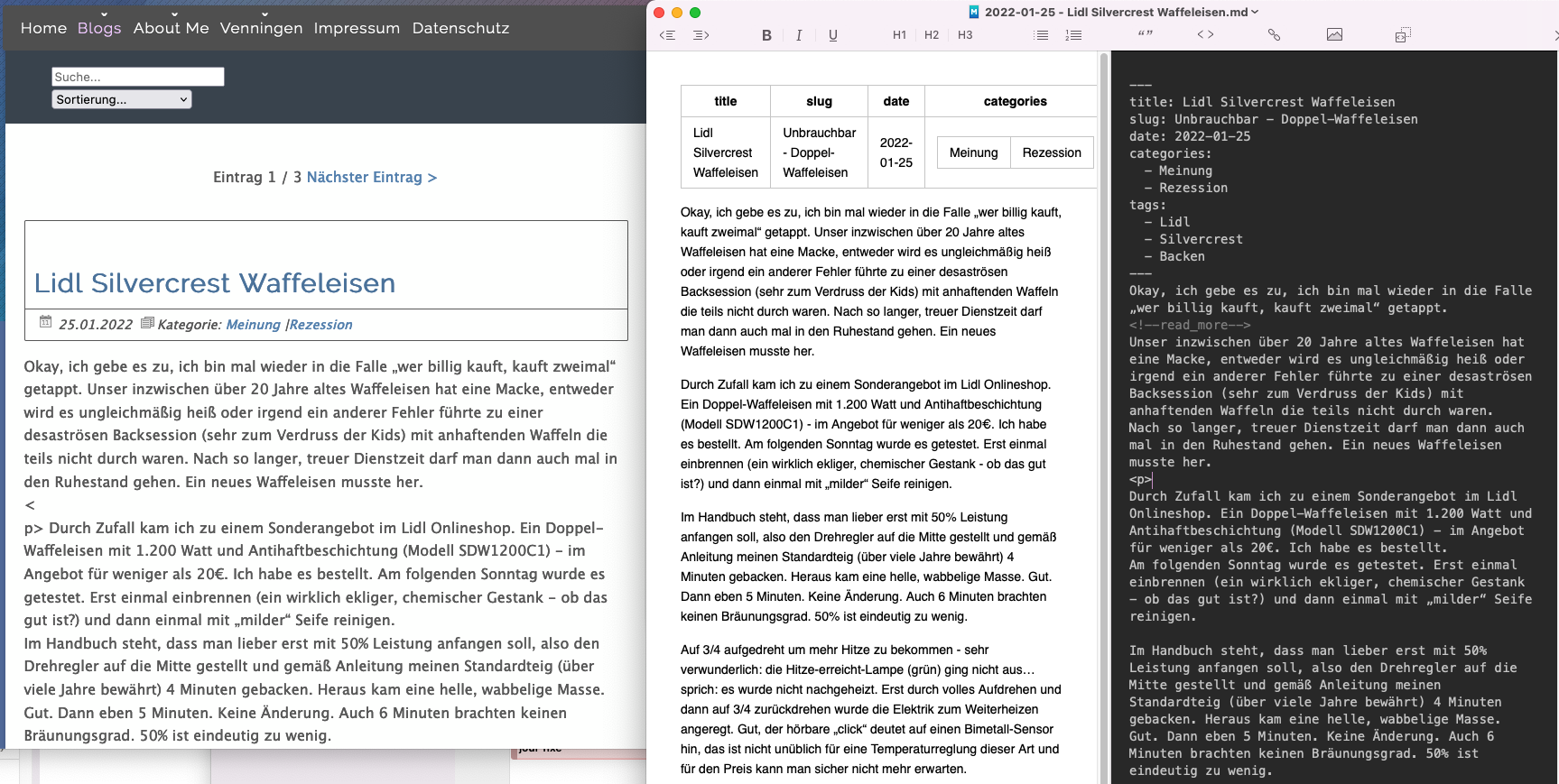This screenshot has height=784, width=1559.
Task: Toggle bold formatting in the markdown editor
Action: point(766,35)
